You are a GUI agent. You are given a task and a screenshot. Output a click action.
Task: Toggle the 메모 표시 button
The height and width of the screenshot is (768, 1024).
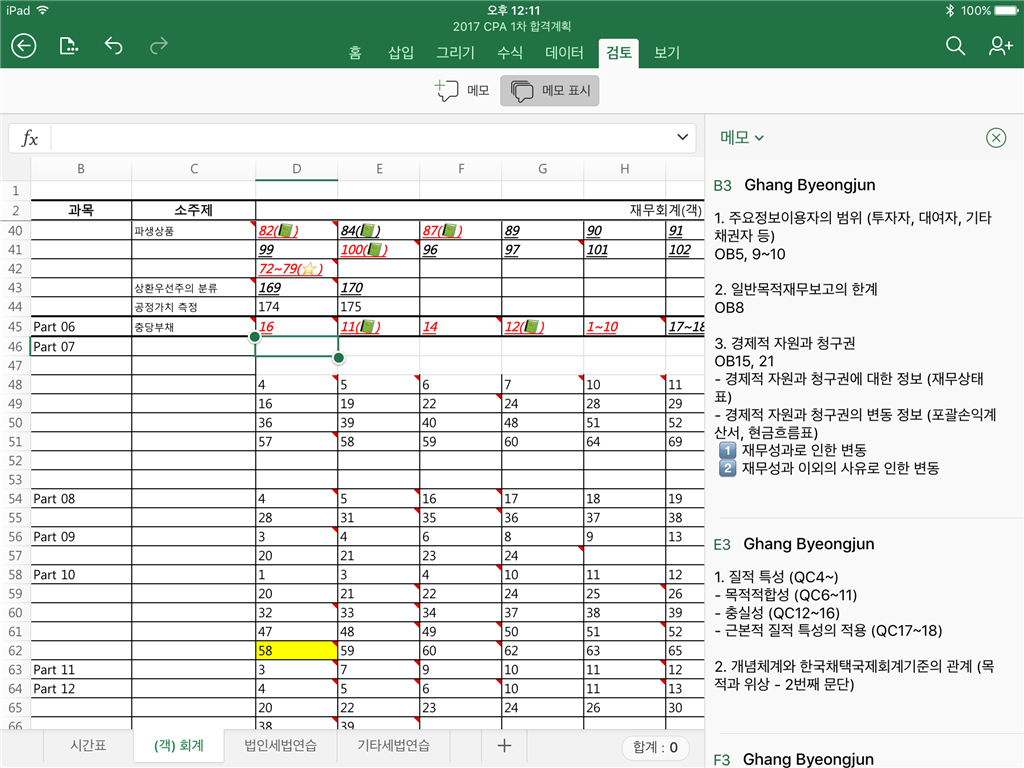pos(550,91)
